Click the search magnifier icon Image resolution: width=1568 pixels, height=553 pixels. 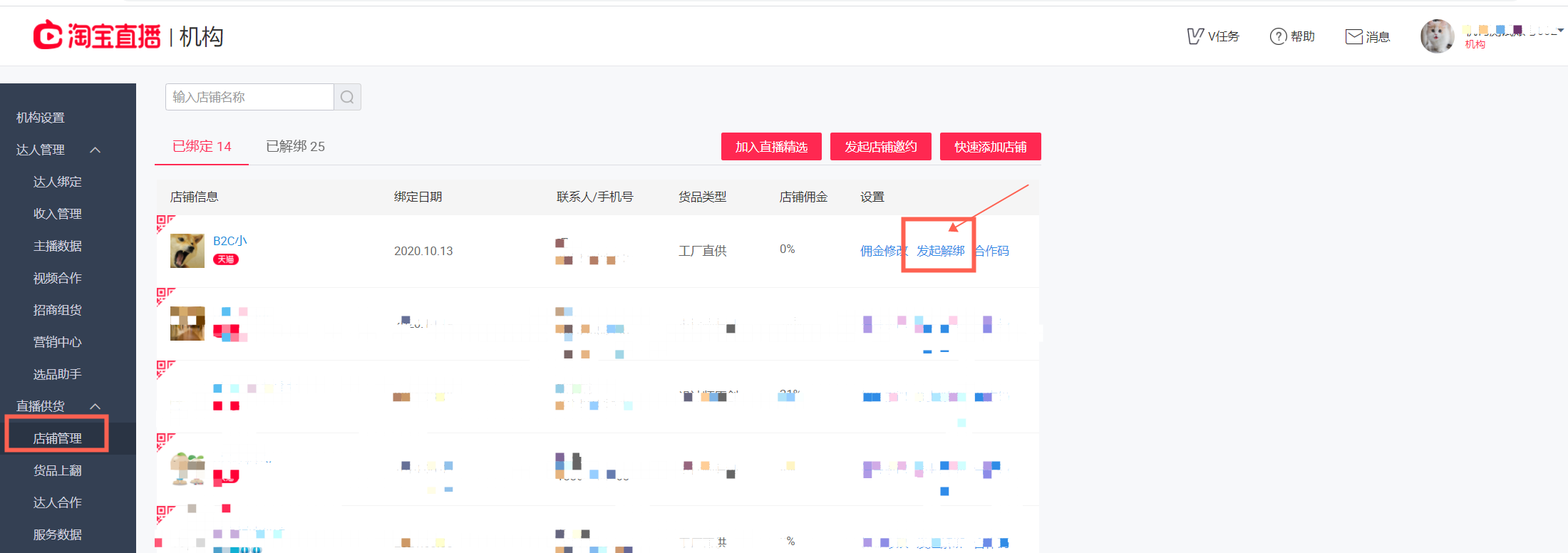(347, 97)
